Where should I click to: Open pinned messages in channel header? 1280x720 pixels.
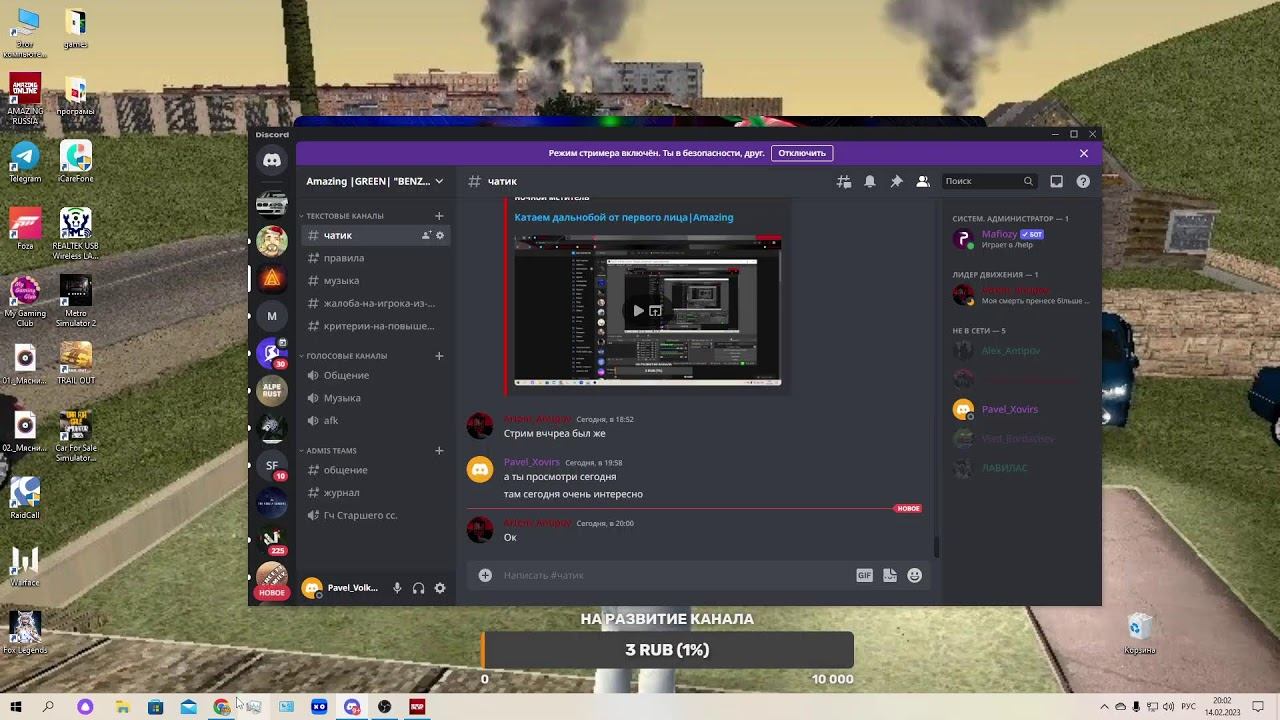tap(896, 181)
